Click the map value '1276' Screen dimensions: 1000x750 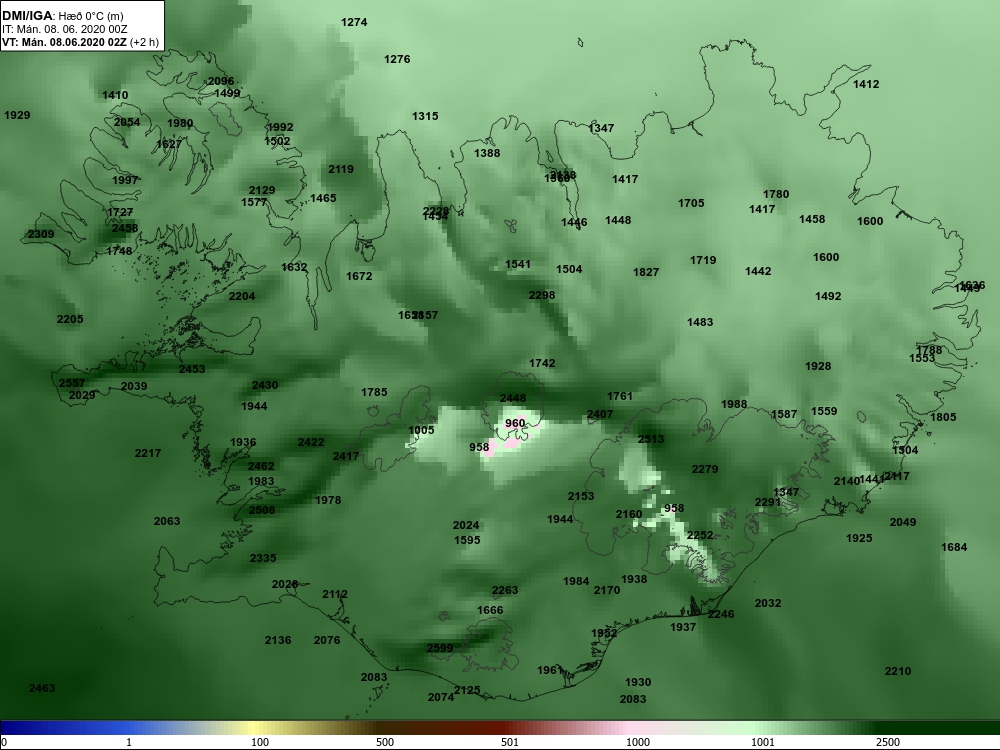point(397,59)
